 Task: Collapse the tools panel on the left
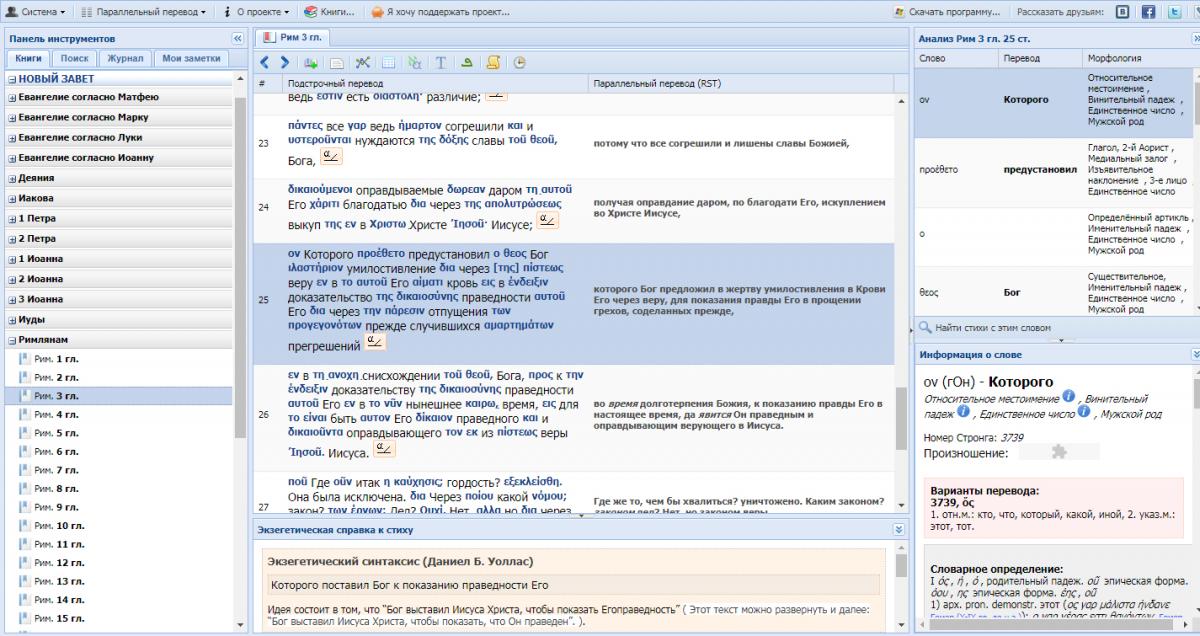coord(237,38)
